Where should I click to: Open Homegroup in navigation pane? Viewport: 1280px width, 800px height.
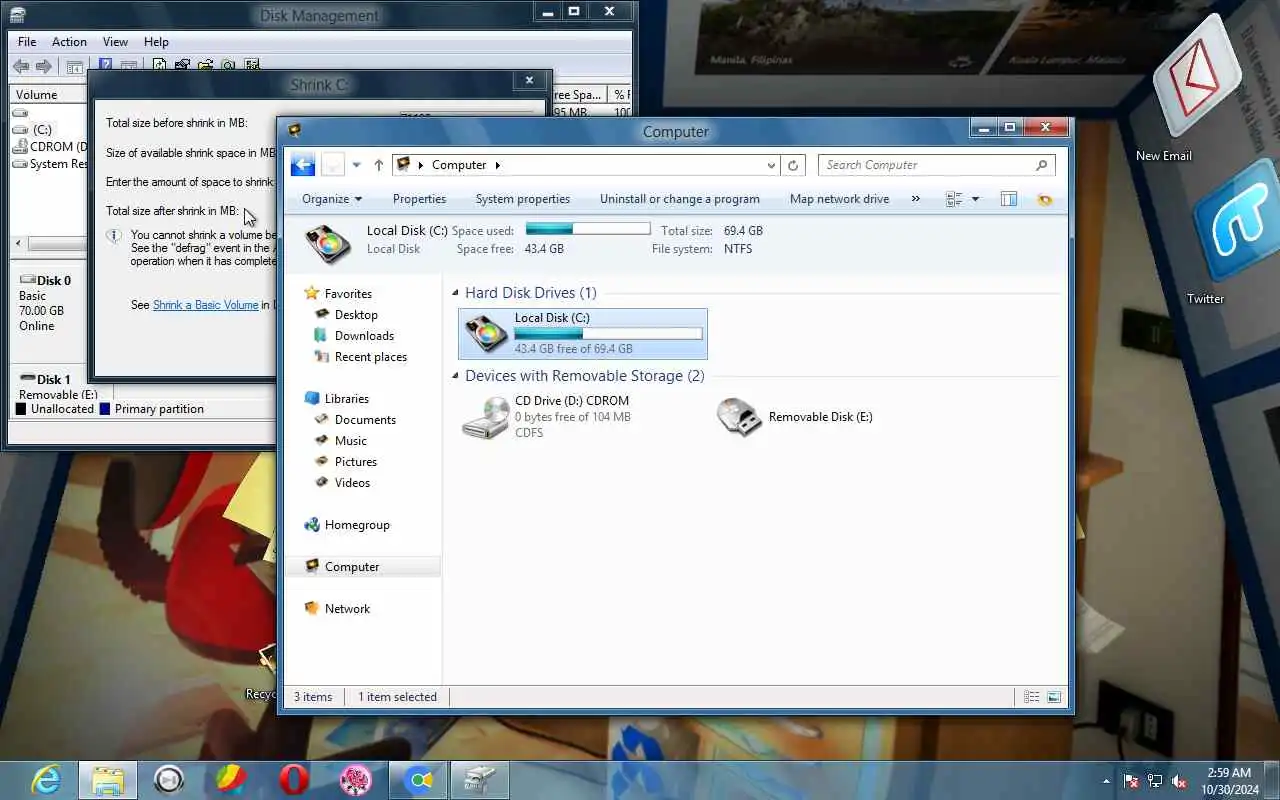point(356,524)
